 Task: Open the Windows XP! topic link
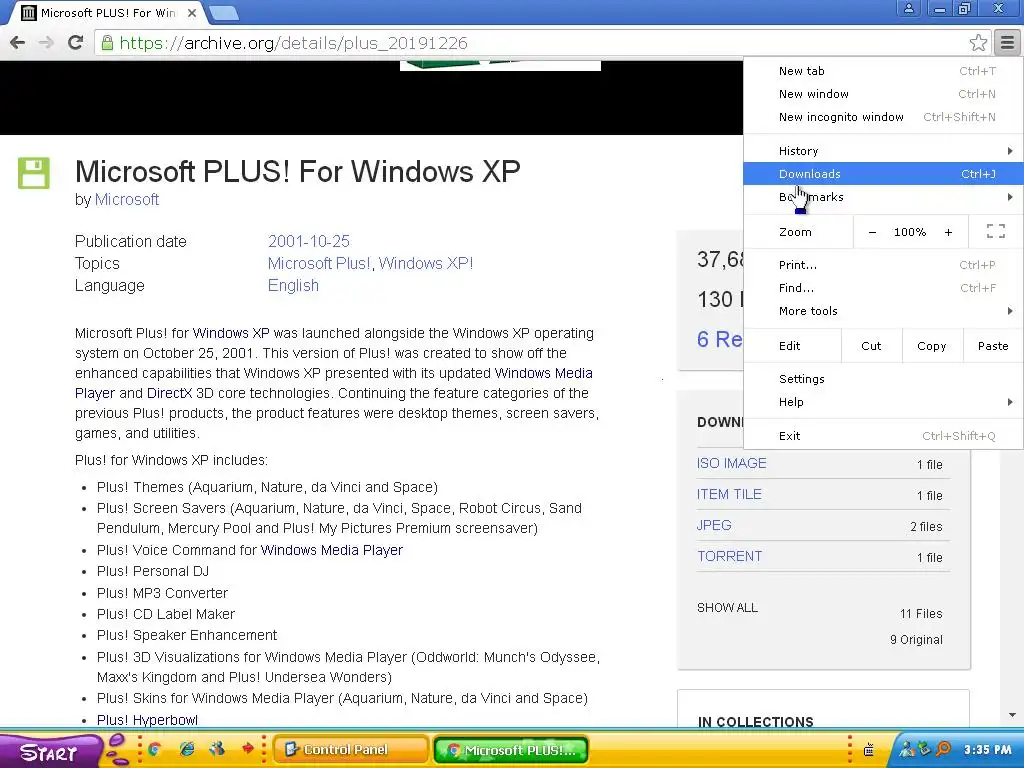426,263
